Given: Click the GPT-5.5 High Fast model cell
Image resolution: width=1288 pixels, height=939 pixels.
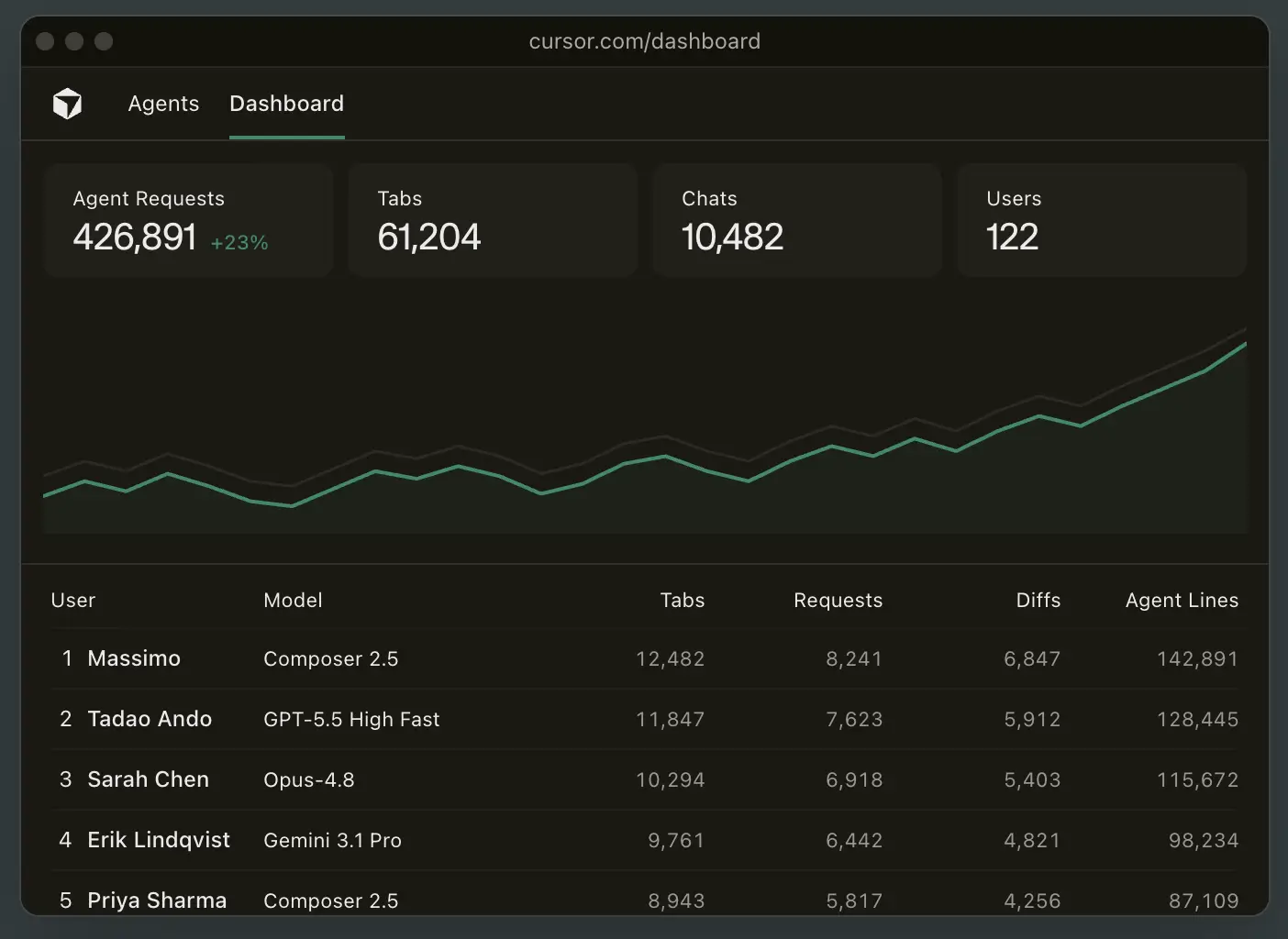Looking at the screenshot, I should coord(351,720).
